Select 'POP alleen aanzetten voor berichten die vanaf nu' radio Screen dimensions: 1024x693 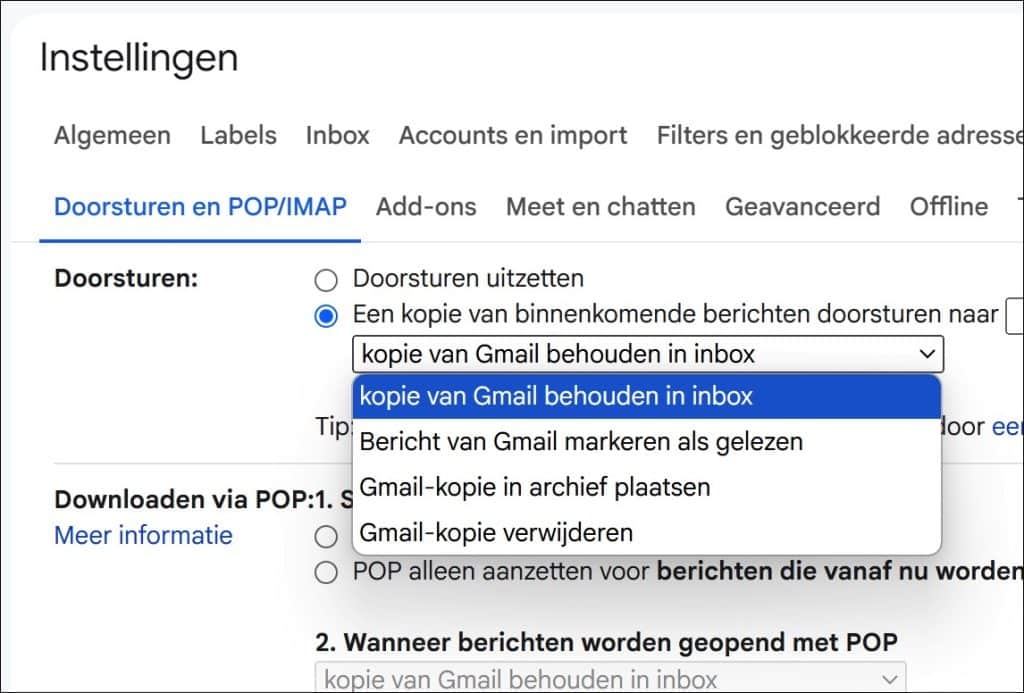(326, 573)
